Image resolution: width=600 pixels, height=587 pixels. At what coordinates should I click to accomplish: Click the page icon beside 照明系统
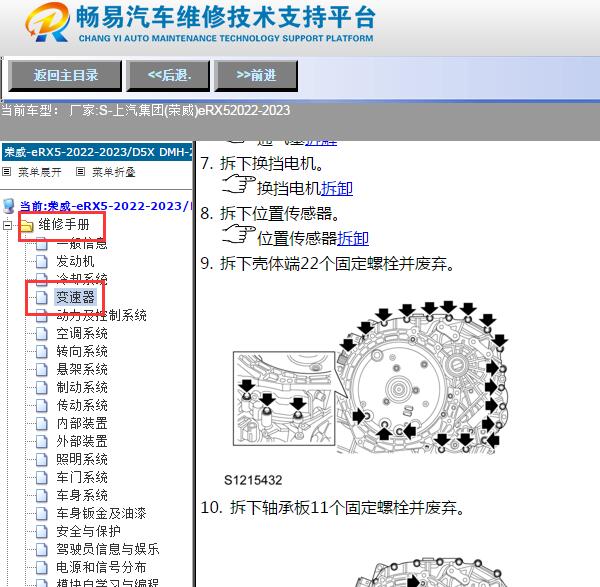click(42, 460)
